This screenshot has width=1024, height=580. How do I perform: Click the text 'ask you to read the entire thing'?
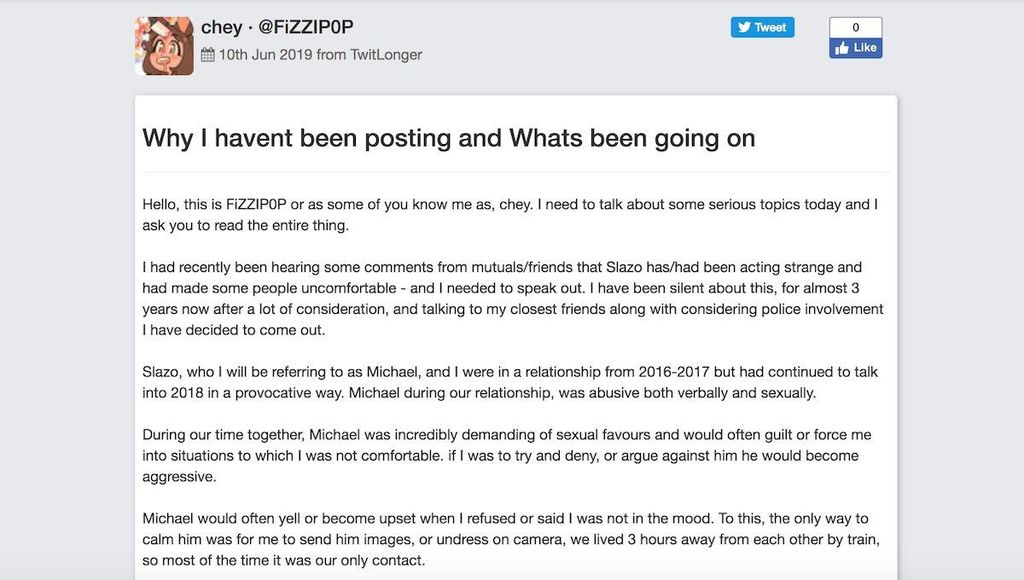tap(245, 225)
